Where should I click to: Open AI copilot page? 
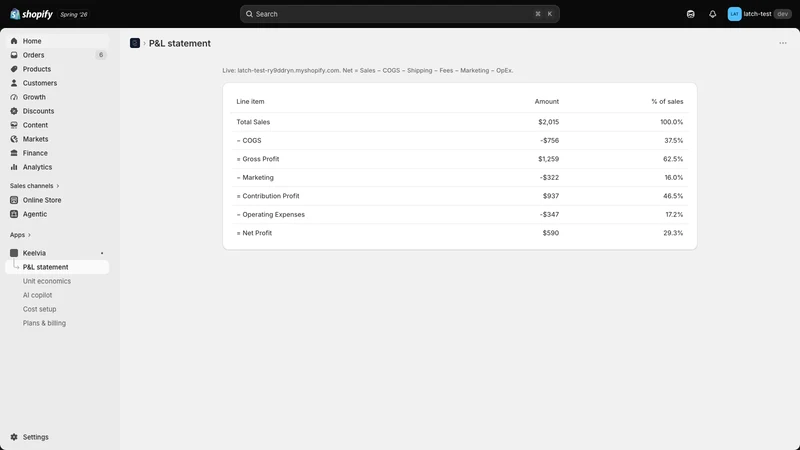pyautogui.click(x=37, y=295)
